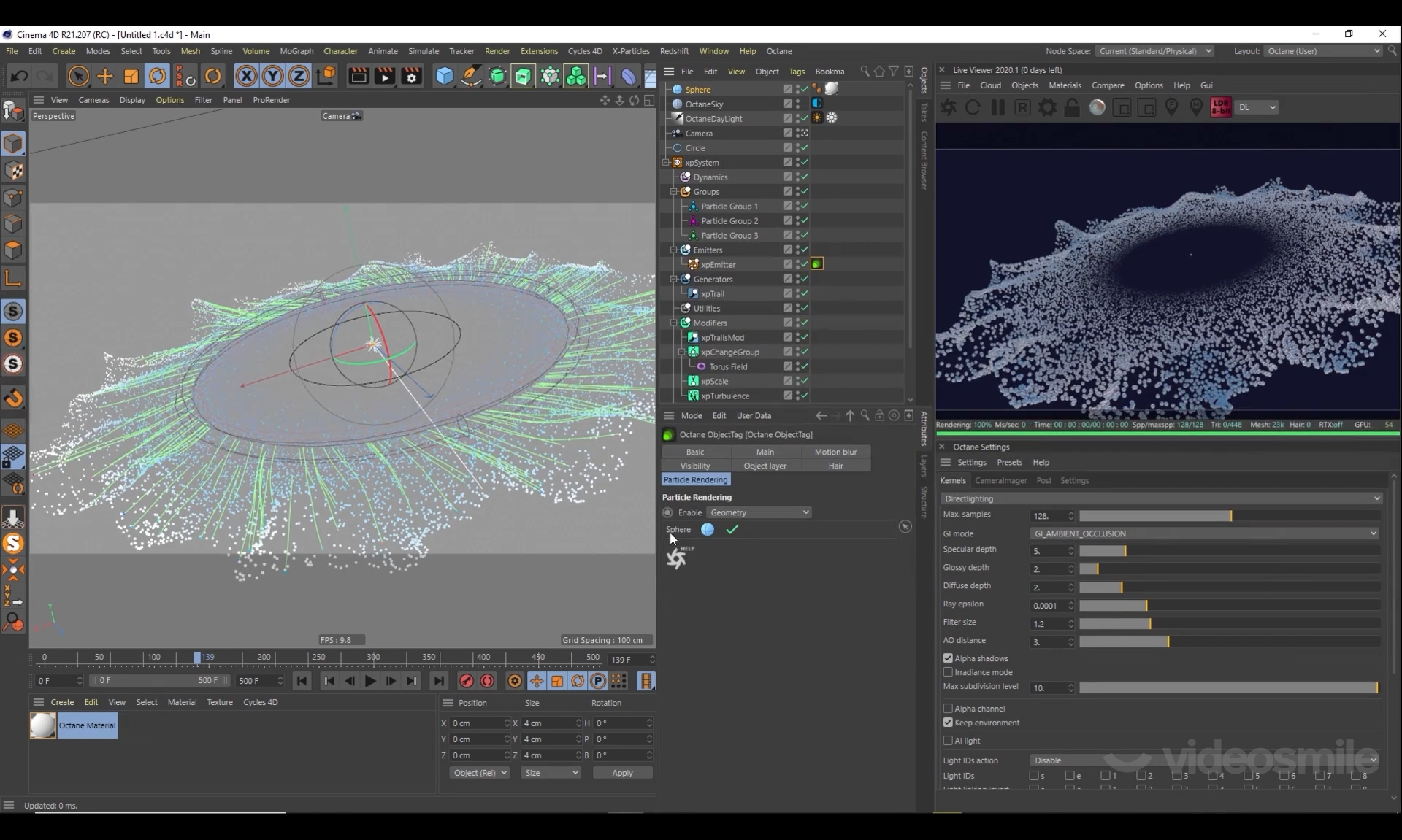Adjust the Max. samples slider
Image resolution: width=1402 pixels, height=840 pixels.
(x=1230, y=516)
